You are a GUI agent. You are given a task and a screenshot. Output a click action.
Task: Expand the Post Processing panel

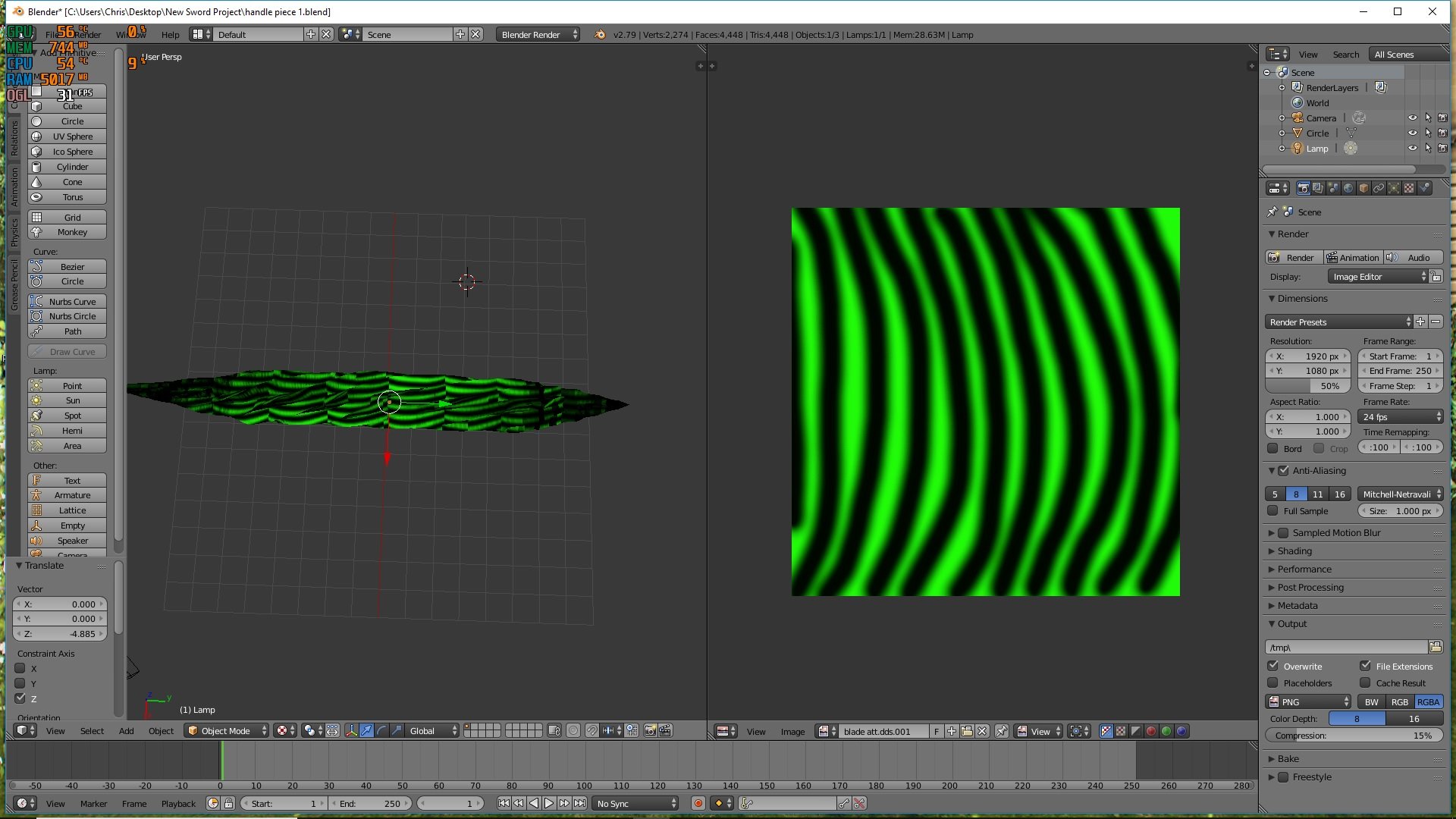pos(1310,588)
